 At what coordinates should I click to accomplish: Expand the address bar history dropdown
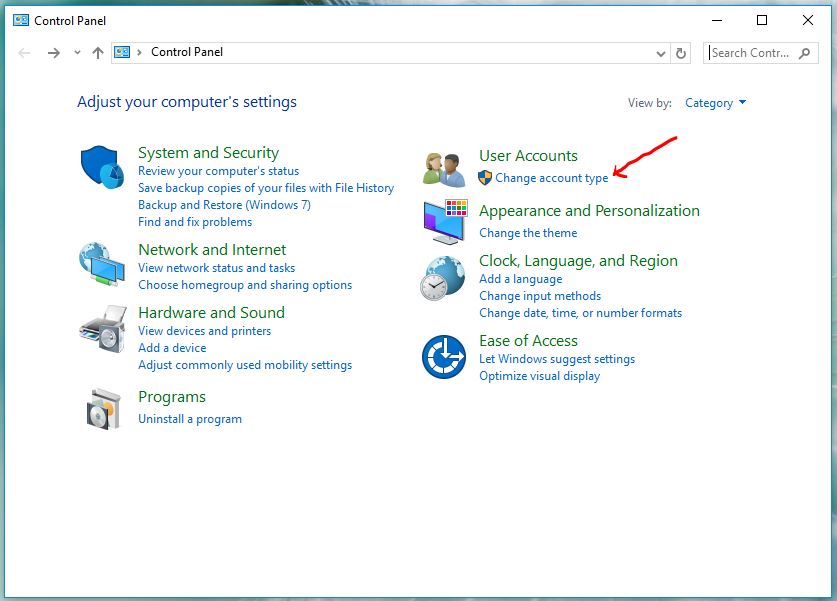661,53
